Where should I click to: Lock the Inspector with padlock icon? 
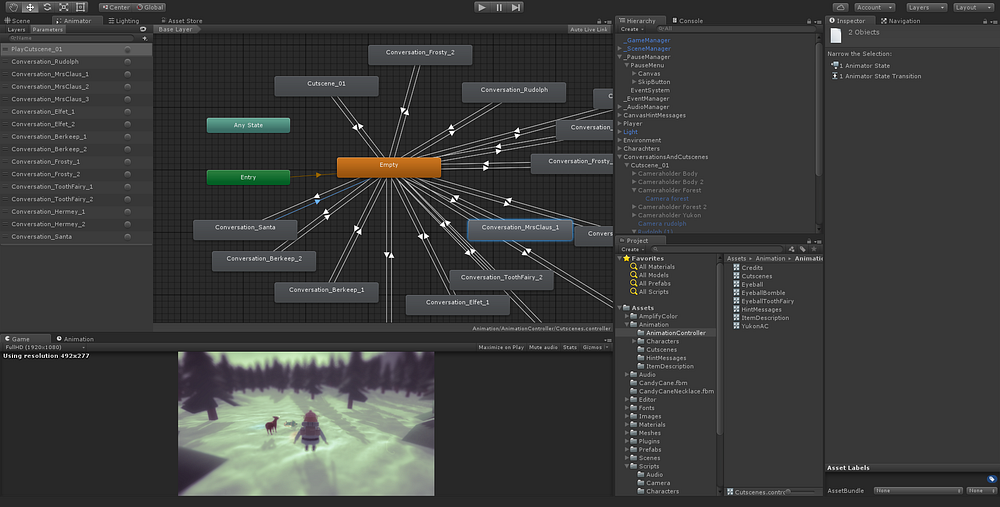tap(985, 21)
